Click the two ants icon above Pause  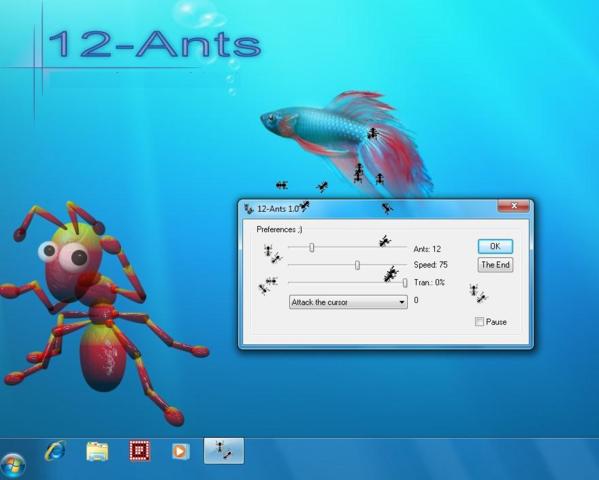click(478, 294)
